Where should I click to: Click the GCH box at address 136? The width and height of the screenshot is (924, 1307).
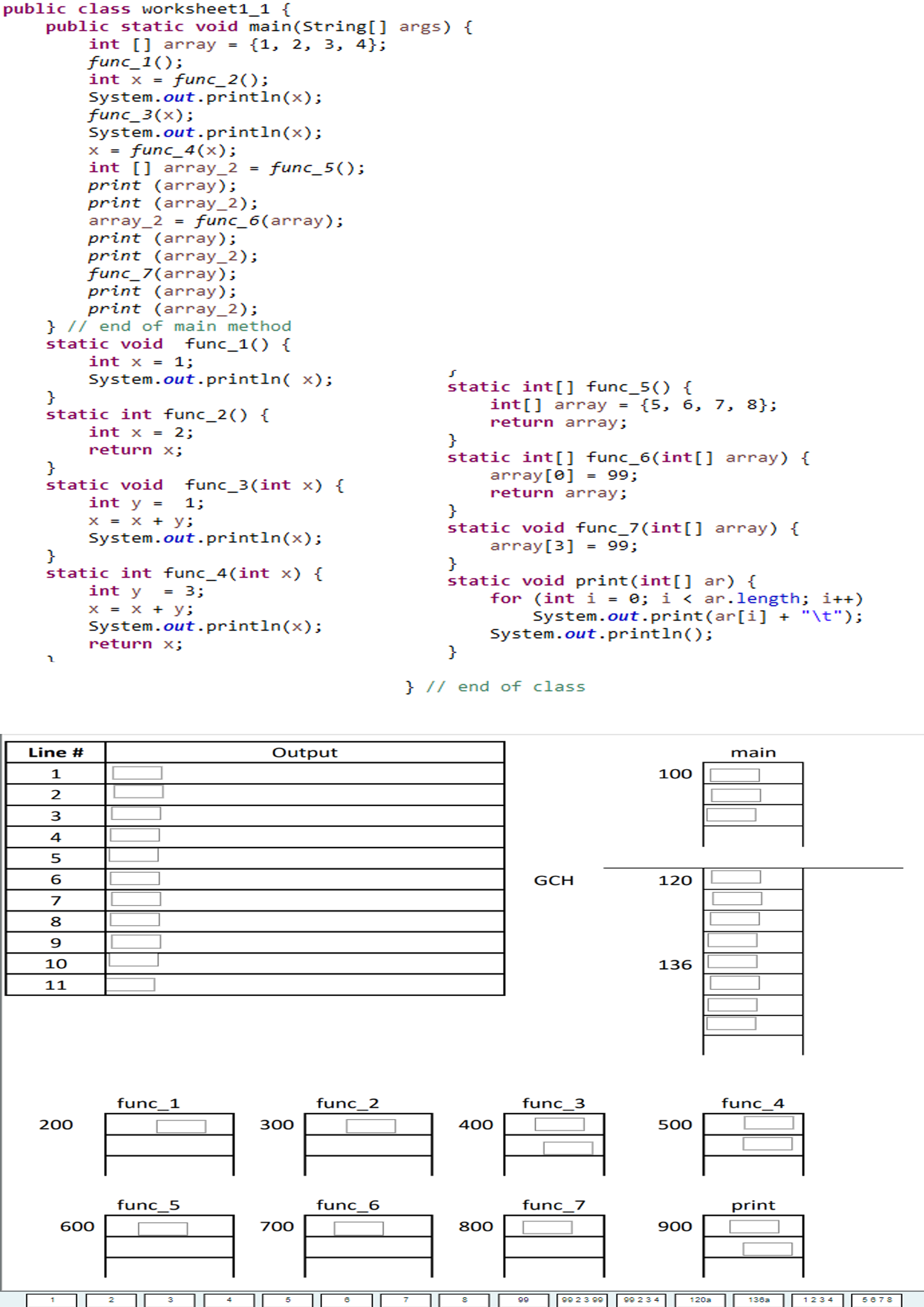[732, 961]
